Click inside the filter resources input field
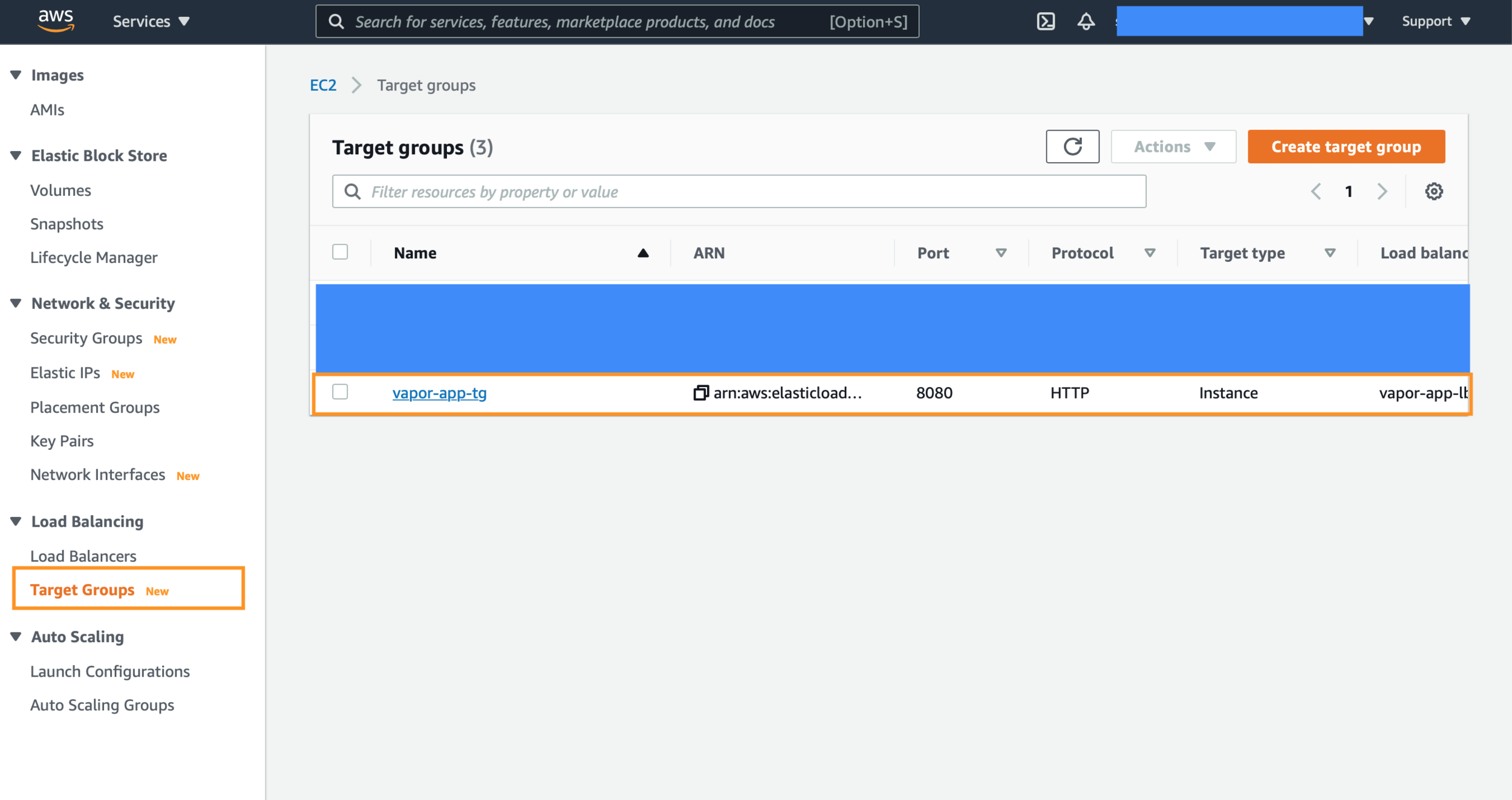 coord(665,191)
